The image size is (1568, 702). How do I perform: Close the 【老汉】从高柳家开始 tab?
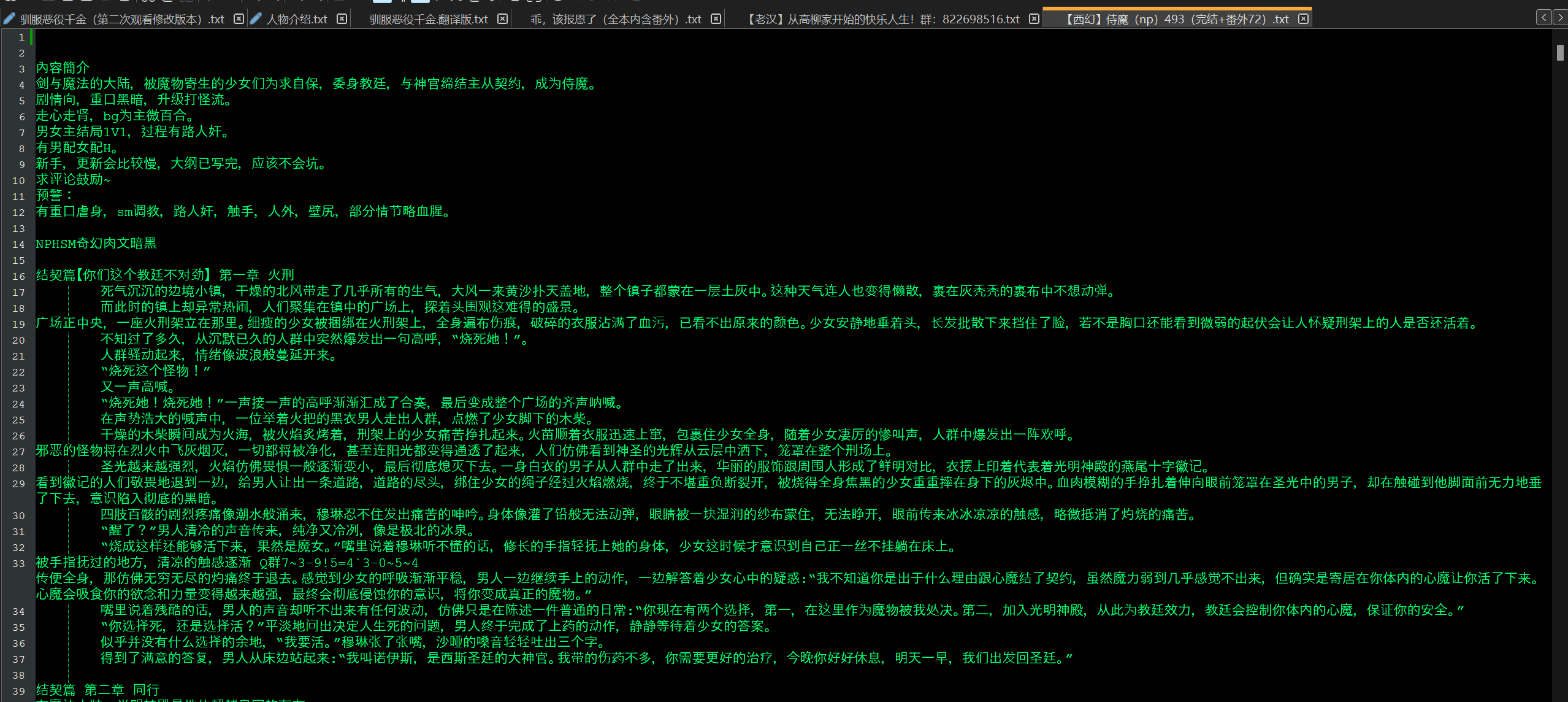pos(1034,19)
